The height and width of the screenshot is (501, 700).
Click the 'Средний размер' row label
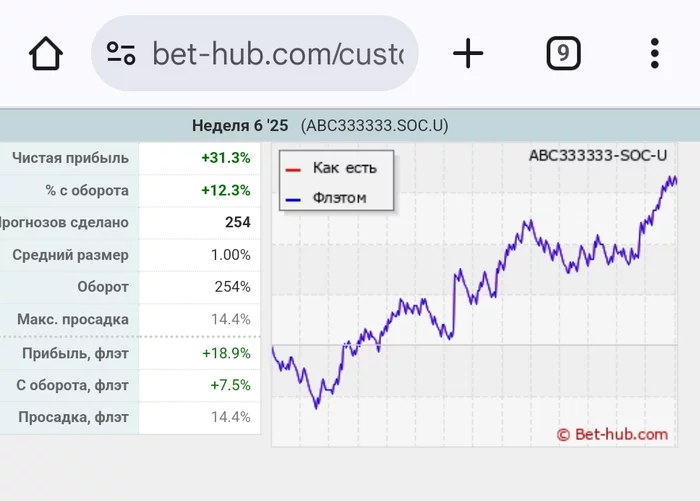tap(71, 255)
